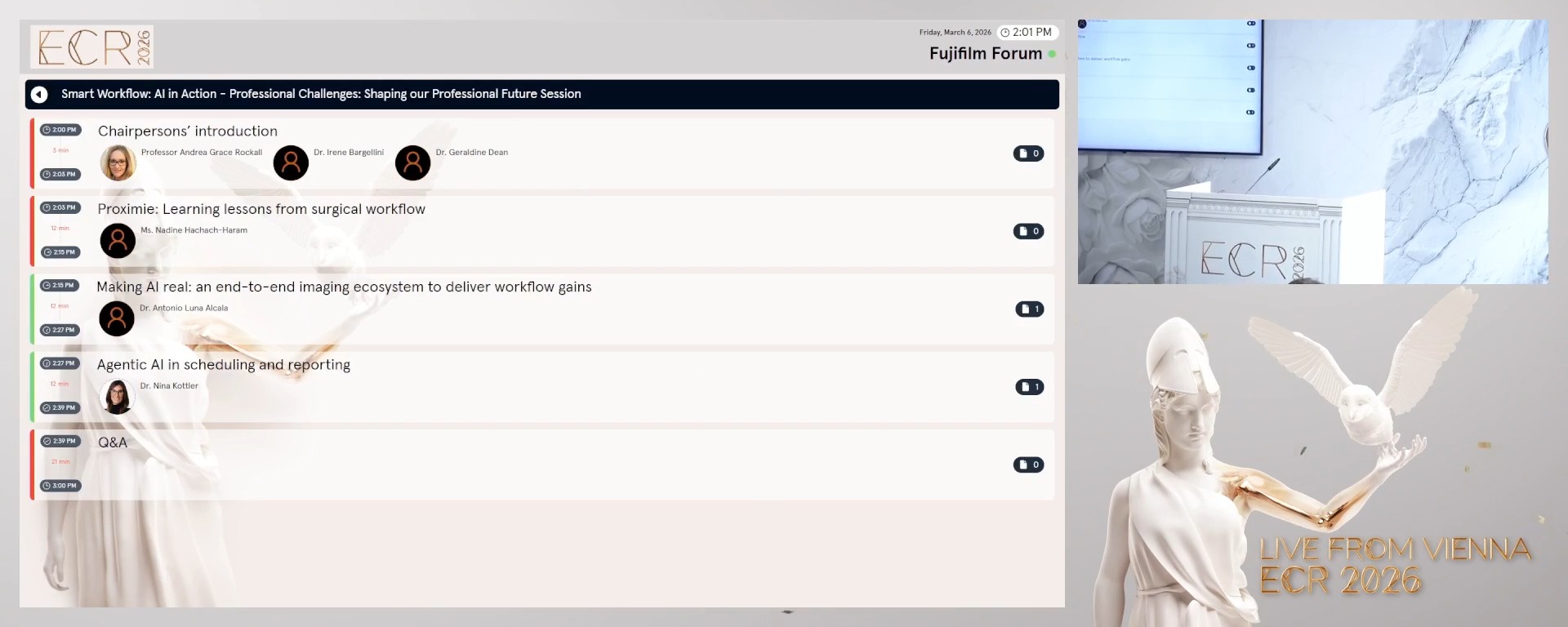Viewport: 1568px width, 627px height.
Task: Open documents badge for Agentic AI talk
Action: click(x=1029, y=387)
